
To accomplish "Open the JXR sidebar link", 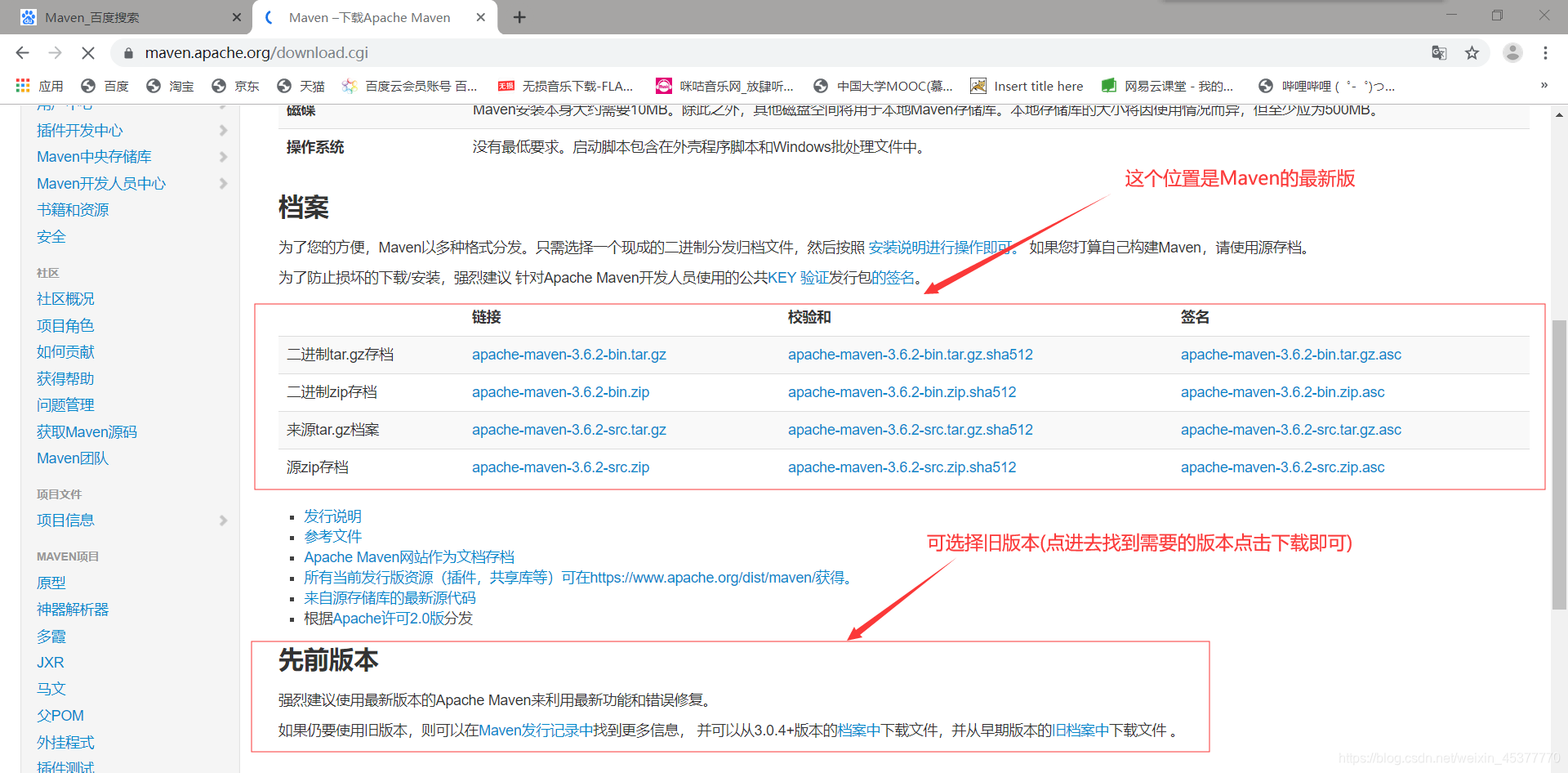I will (x=50, y=663).
